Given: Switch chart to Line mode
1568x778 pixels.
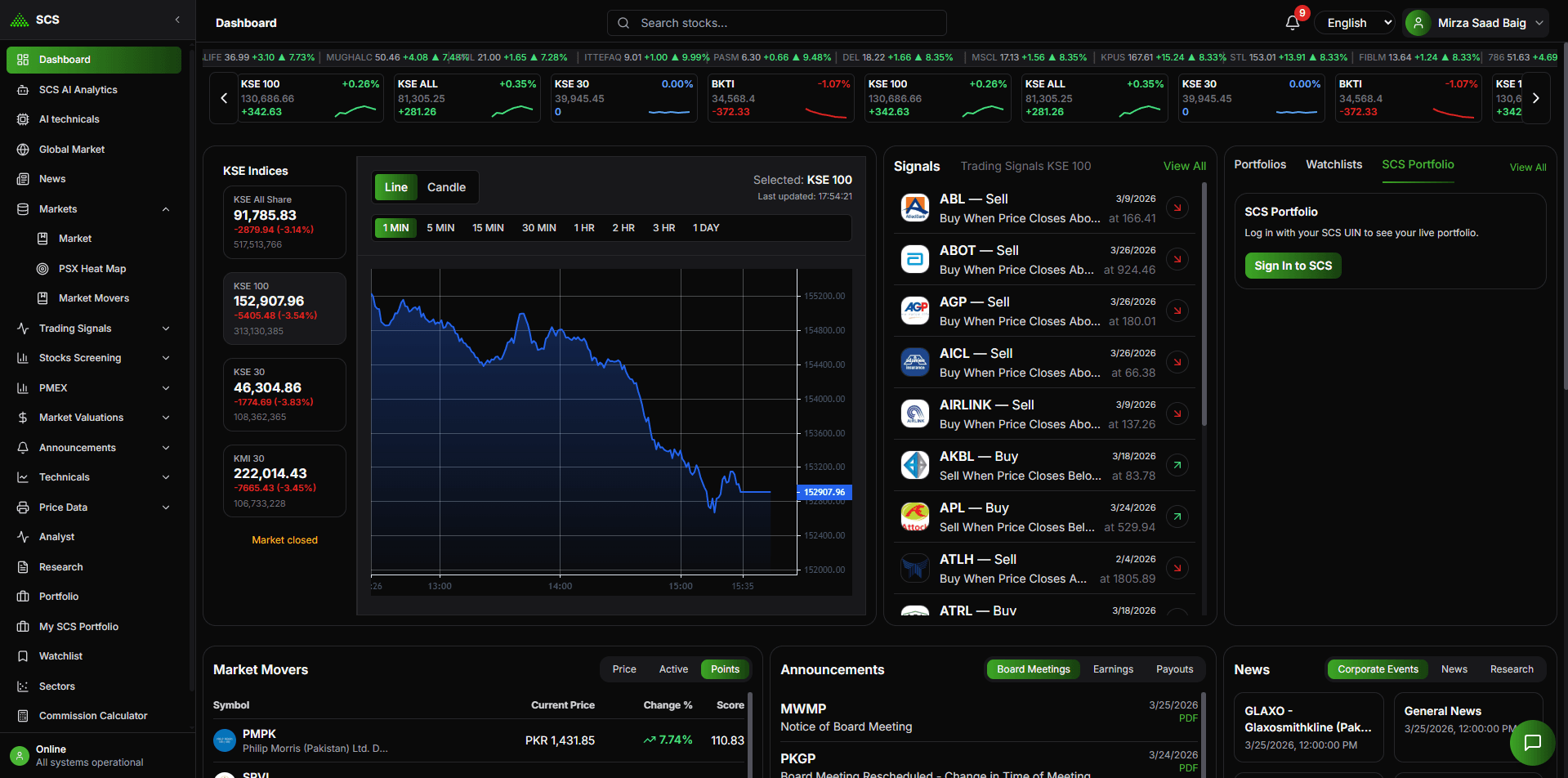Looking at the screenshot, I should [x=396, y=187].
